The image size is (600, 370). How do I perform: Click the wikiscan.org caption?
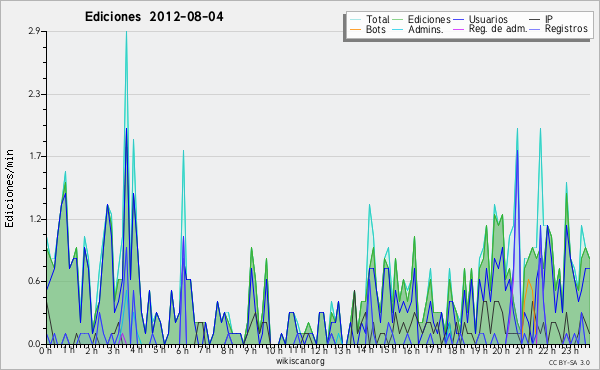coord(300,361)
